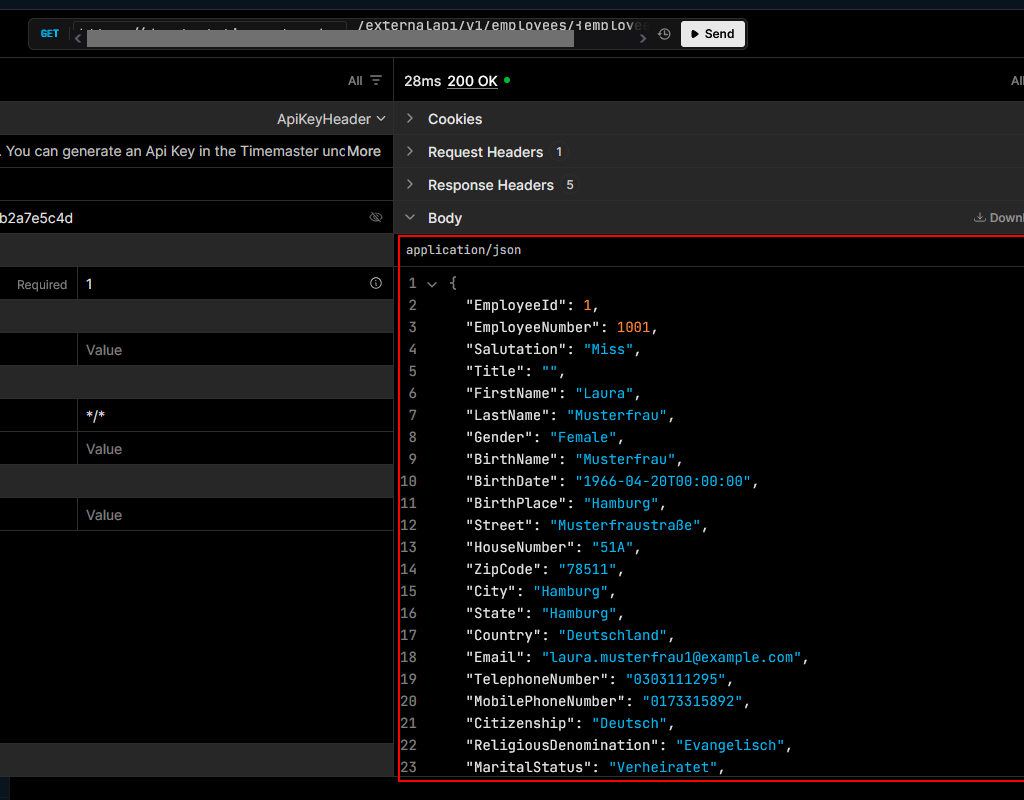Expand the Request Headers section

click(x=485, y=152)
